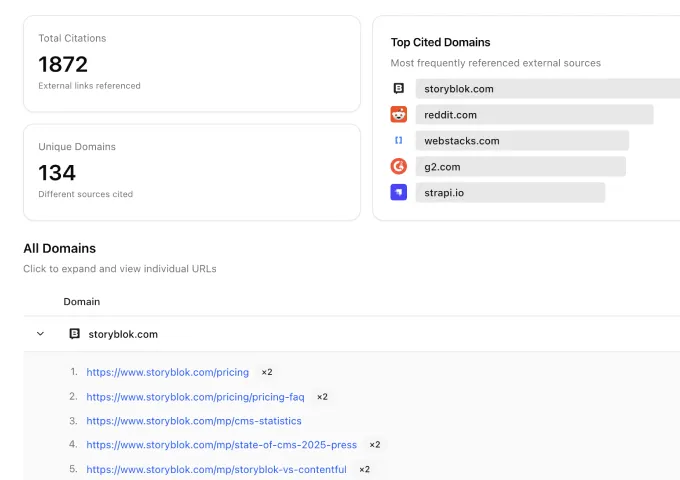Click 'Most frequently referenced external sources' text
The height and width of the screenshot is (480, 680).
pos(496,63)
